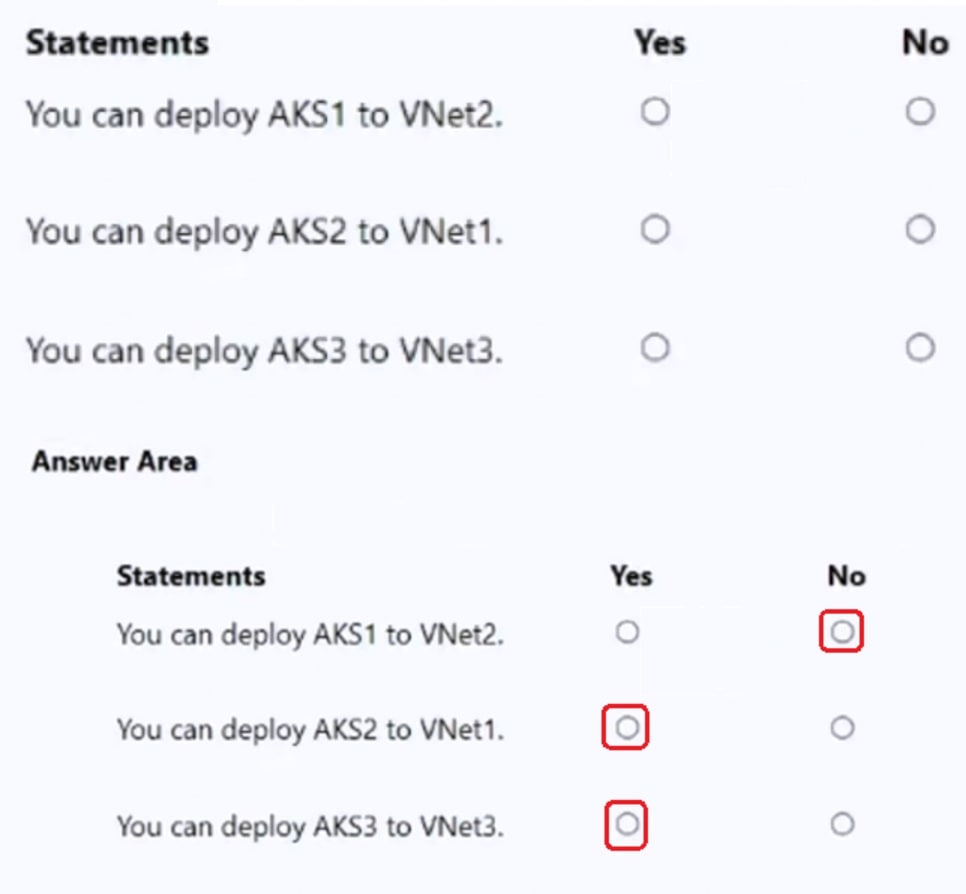The width and height of the screenshot is (966, 894).
Task: Select No for deploying AKS1 to VNet2
Action: (920, 112)
